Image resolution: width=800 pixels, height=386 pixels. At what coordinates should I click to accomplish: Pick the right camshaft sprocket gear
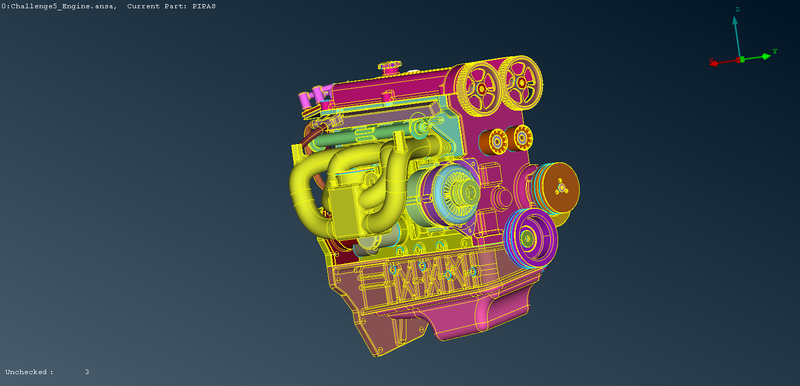(x=521, y=82)
